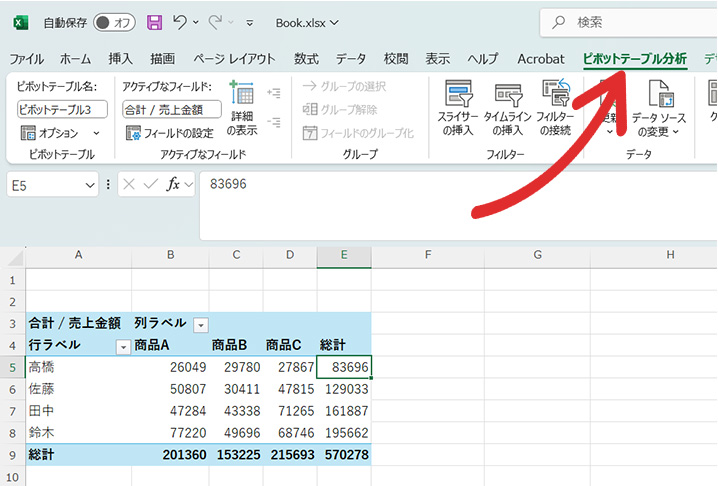Screen dimensions: 718x486
Task: Select column A header
Action: 78,255
